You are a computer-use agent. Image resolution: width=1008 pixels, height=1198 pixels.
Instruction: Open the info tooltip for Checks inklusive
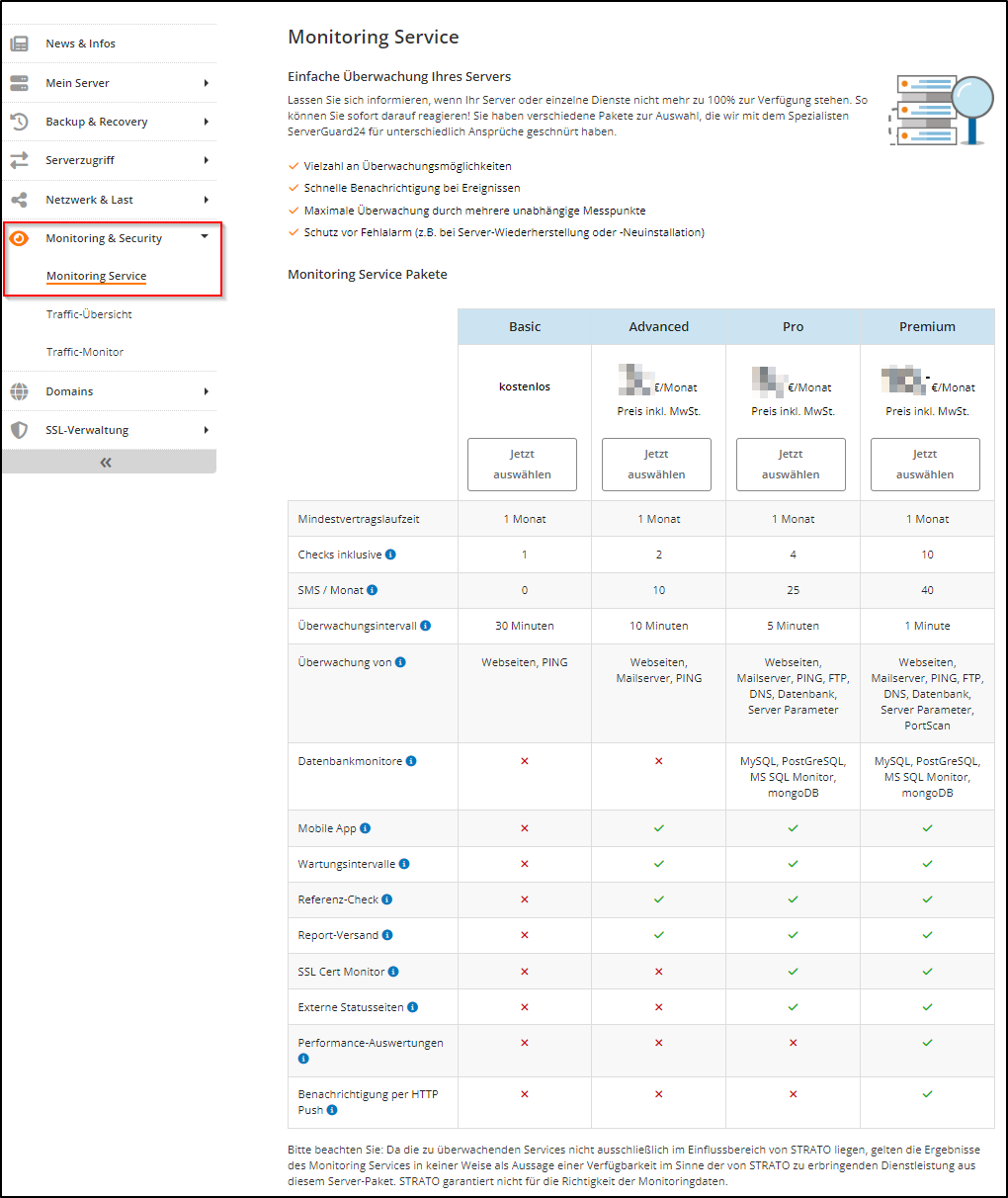click(x=391, y=554)
